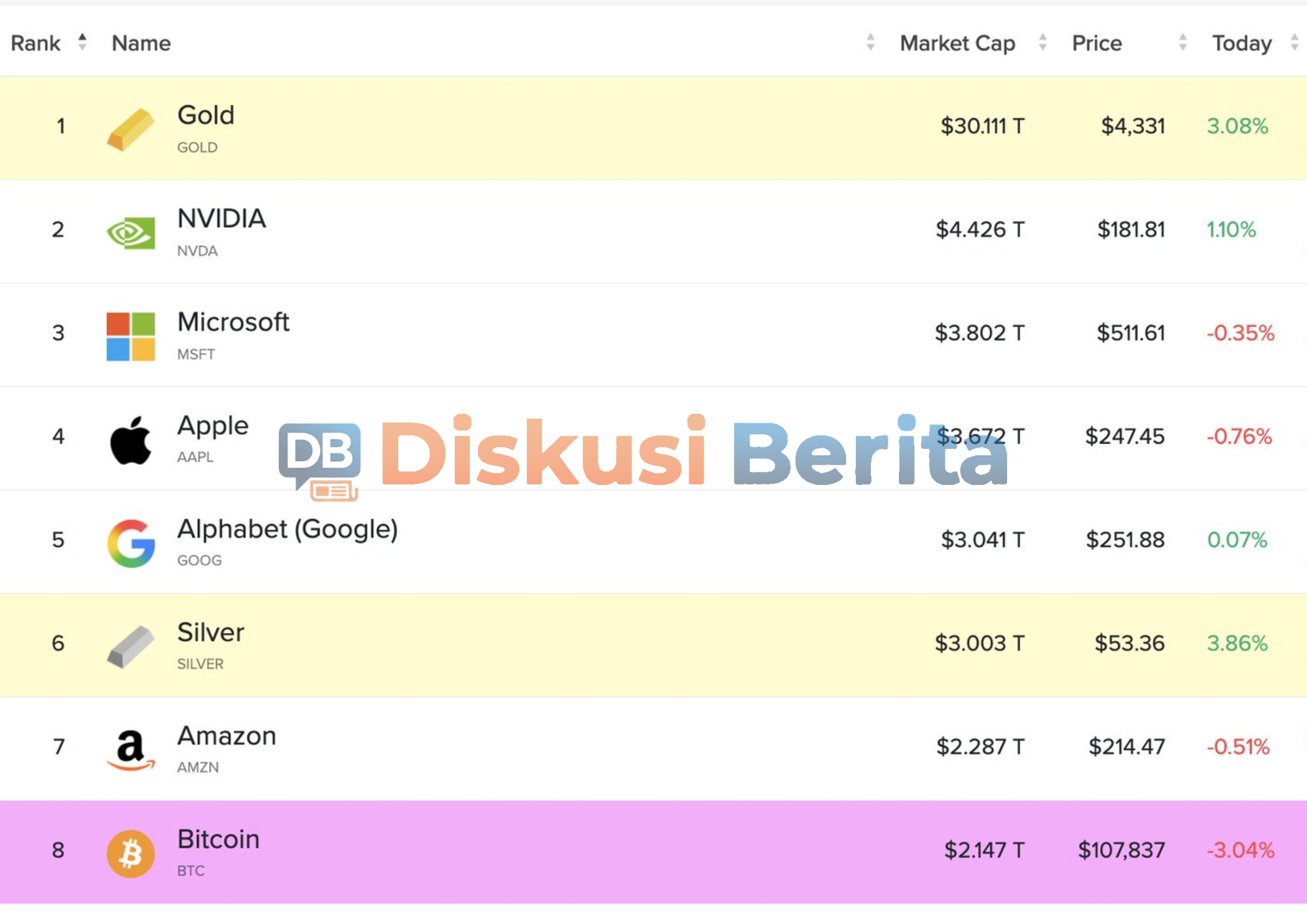Open the Bitcoin name link
Image resolution: width=1307 pixels, height=924 pixels.
pos(218,840)
